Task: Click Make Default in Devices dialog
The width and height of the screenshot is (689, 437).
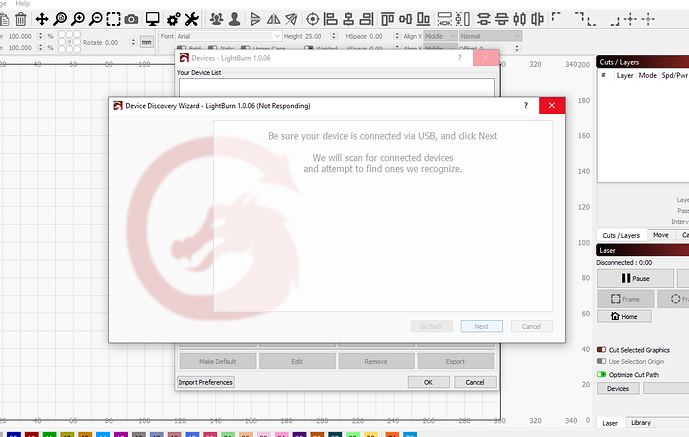Action: 218,361
